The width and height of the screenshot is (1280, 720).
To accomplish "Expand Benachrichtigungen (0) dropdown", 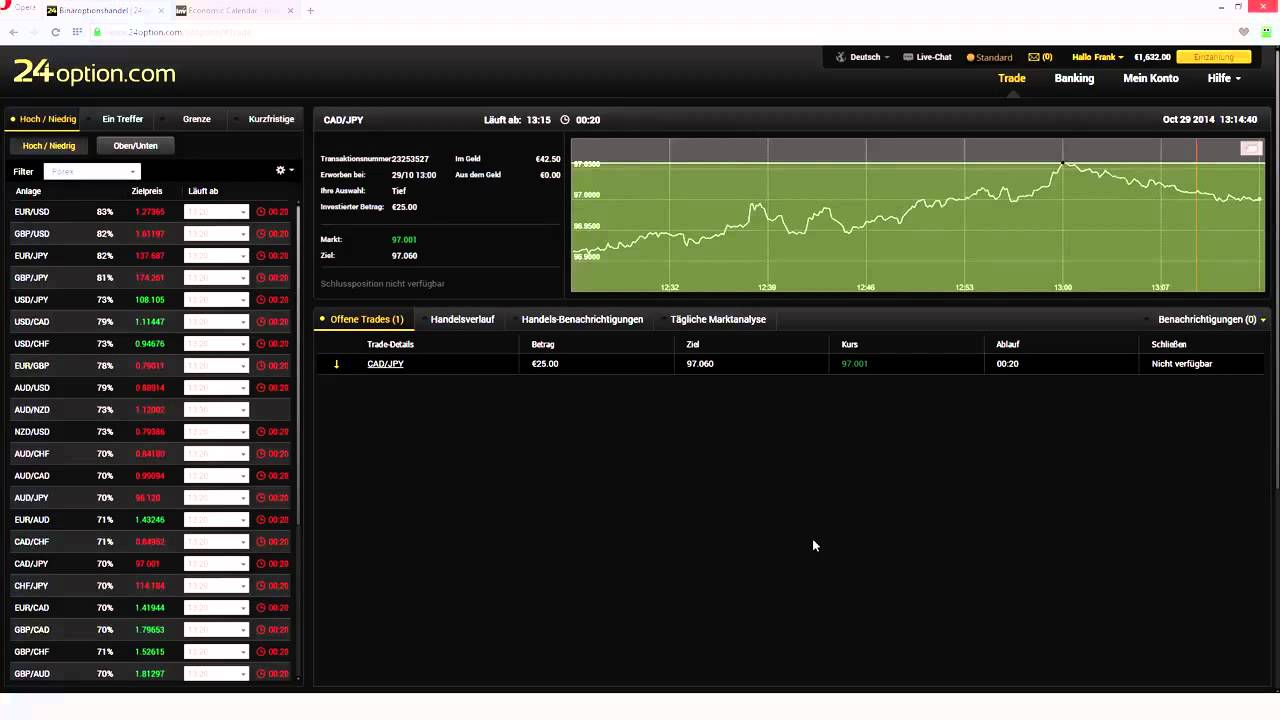I will [1212, 320].
